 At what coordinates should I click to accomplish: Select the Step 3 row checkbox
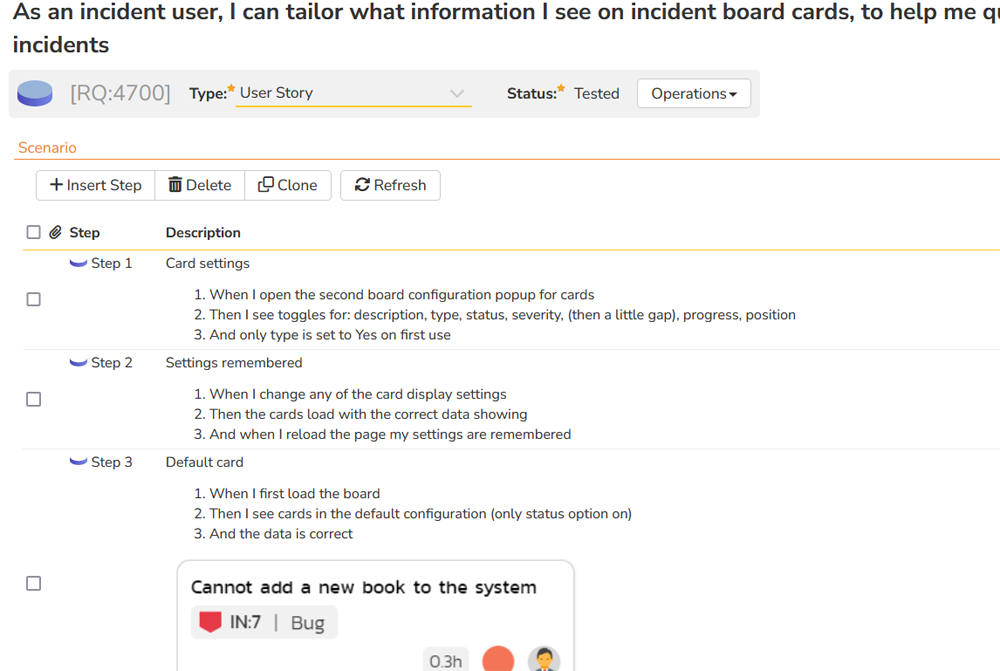pos(33,583)
